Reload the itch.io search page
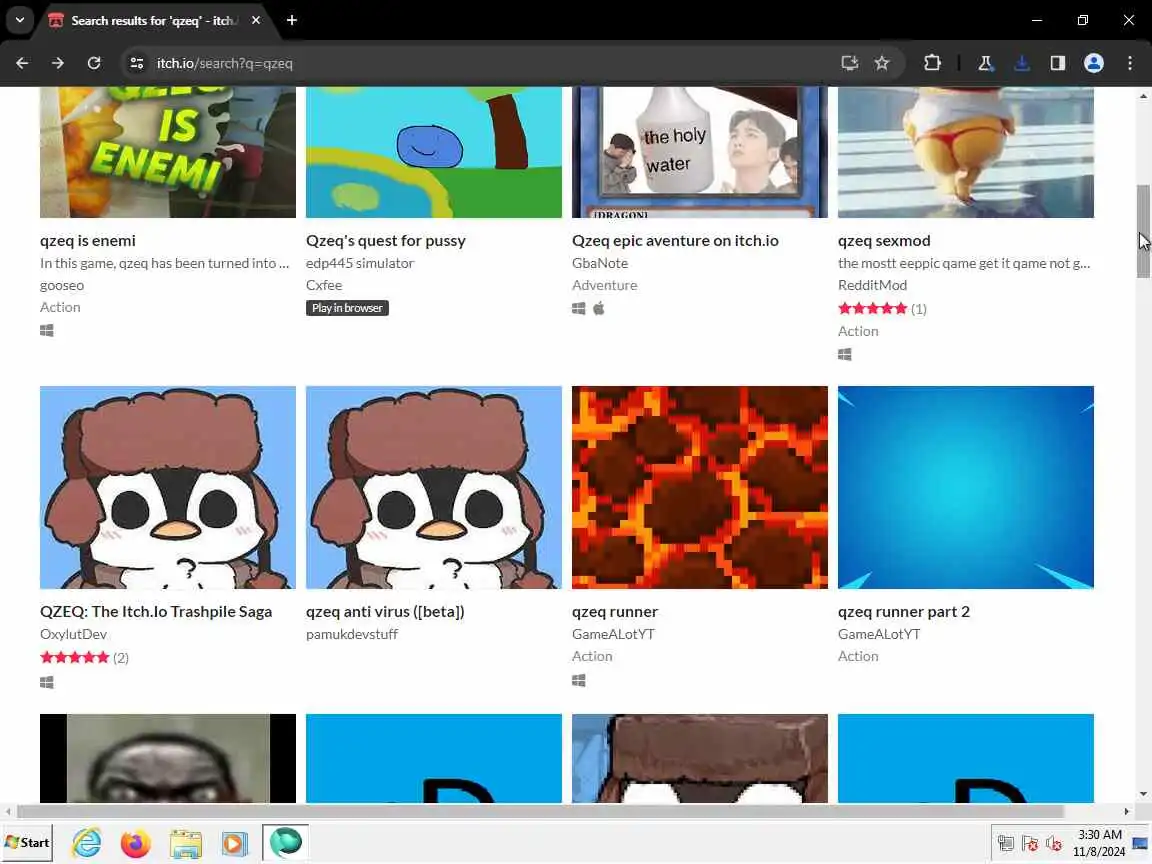The width and height of the screenshot is (1152, 864). click(x=94, y=63)
